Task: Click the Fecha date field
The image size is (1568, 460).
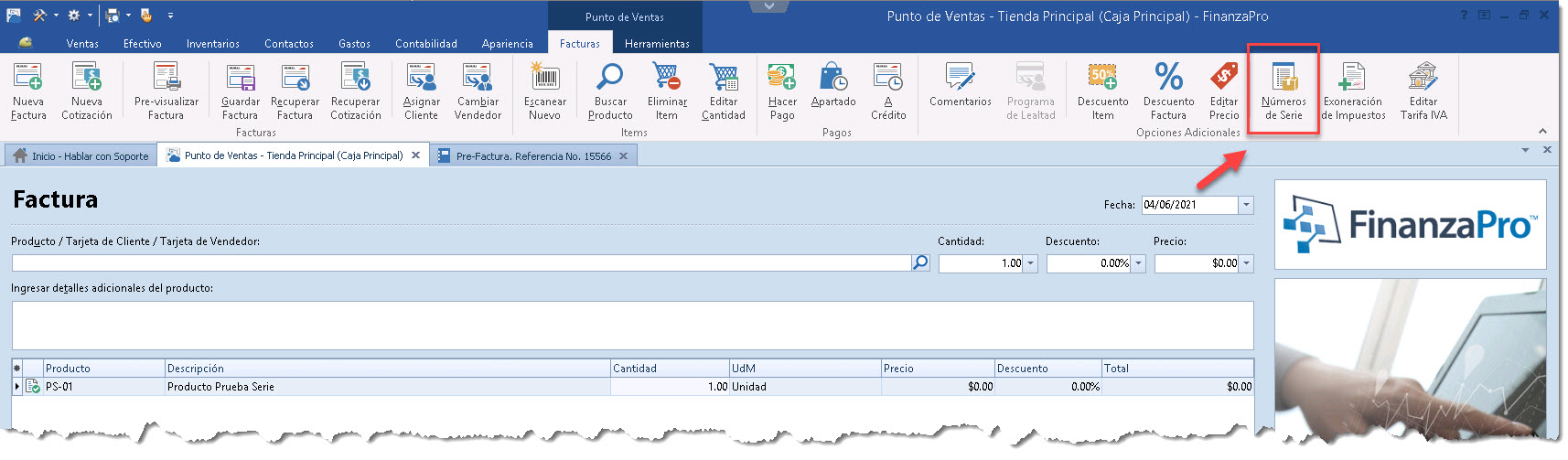Action: click(1189, 205)
